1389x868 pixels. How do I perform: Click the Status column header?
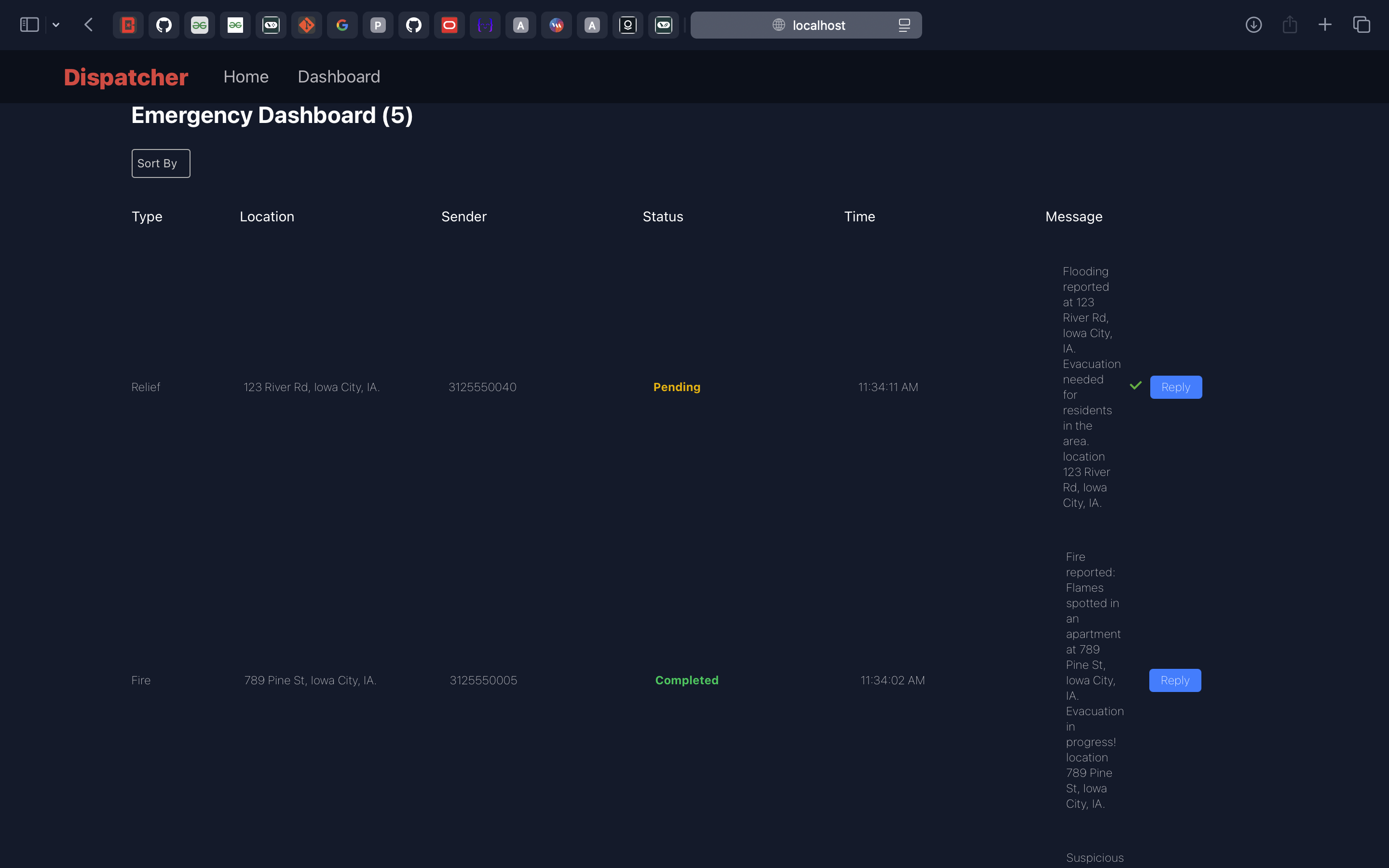[662, 217]
